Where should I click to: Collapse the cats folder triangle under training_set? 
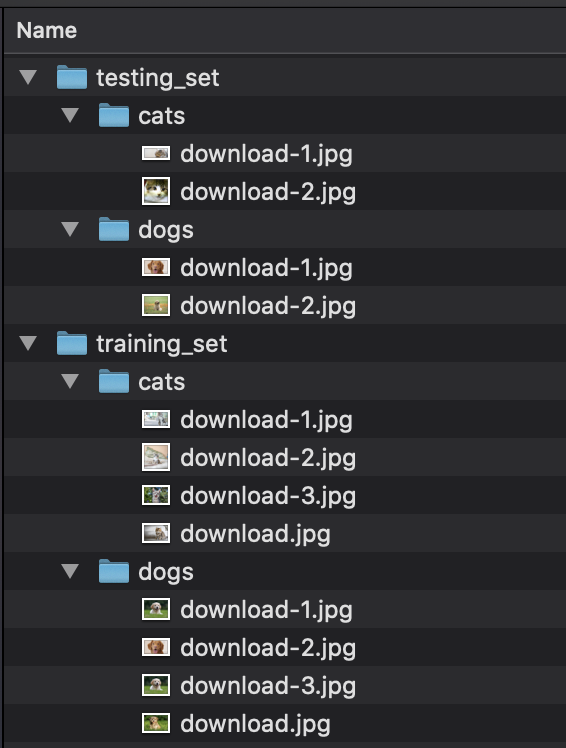tap(70, 381)
